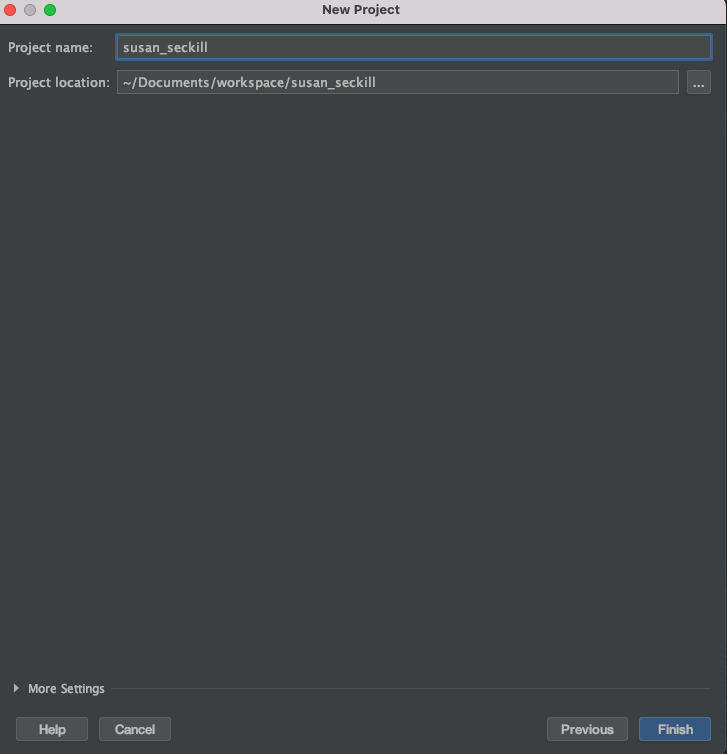This screenshot has height=754, width=727.
Task: Finish creating the susan_seckill project
Action: pyautogui.click(x=675, y=729)
